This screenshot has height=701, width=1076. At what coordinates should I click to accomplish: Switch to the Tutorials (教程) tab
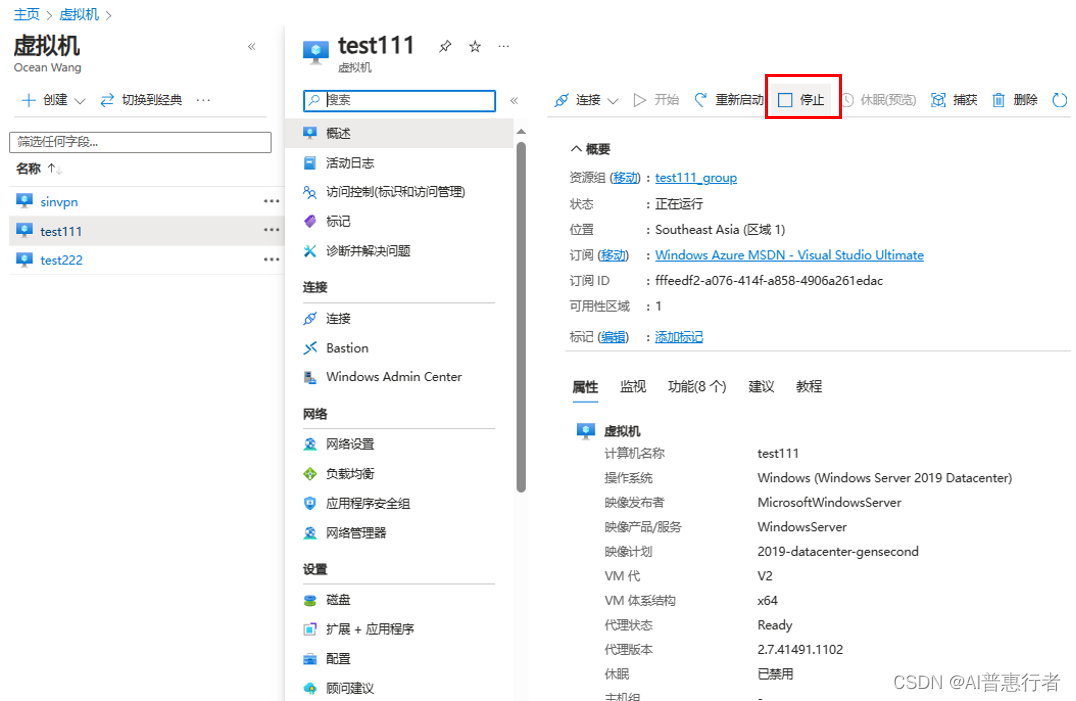pyautogui.click(x=809, y=387)
